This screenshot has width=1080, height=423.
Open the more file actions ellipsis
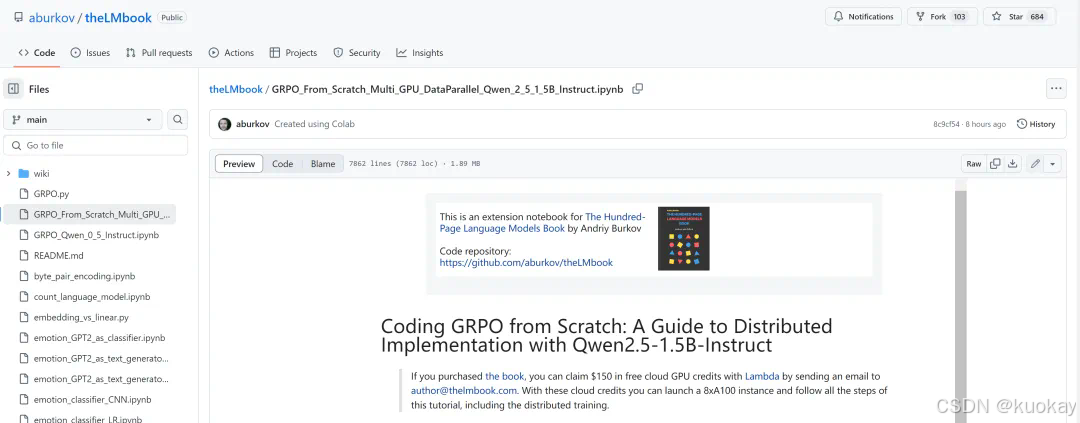click(1056, 89)
